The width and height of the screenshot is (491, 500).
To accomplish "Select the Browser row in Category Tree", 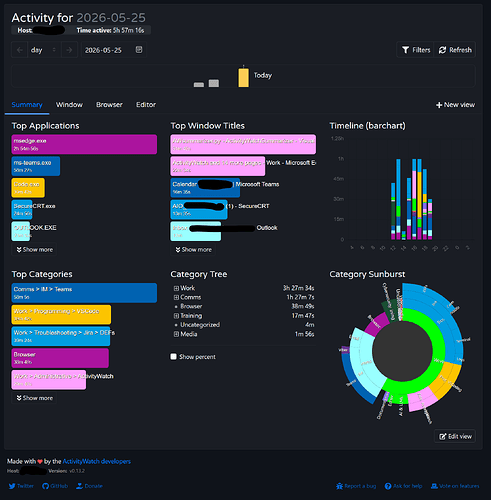I will (243, 306).
